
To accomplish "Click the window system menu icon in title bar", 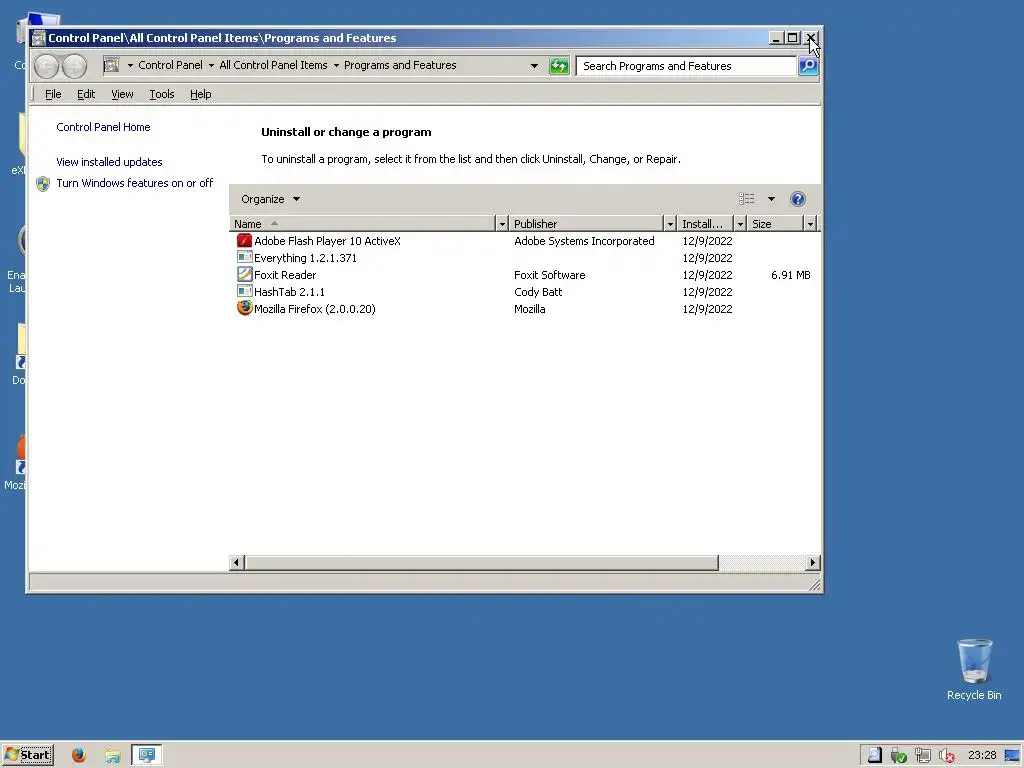I will 39,38.
